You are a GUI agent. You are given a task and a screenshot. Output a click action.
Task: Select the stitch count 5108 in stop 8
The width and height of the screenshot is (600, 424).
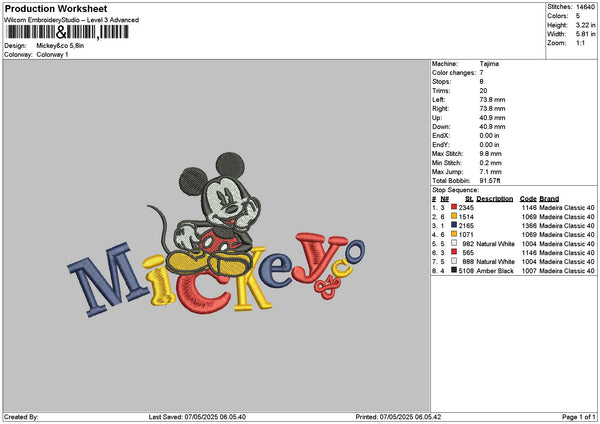[466, 271]
